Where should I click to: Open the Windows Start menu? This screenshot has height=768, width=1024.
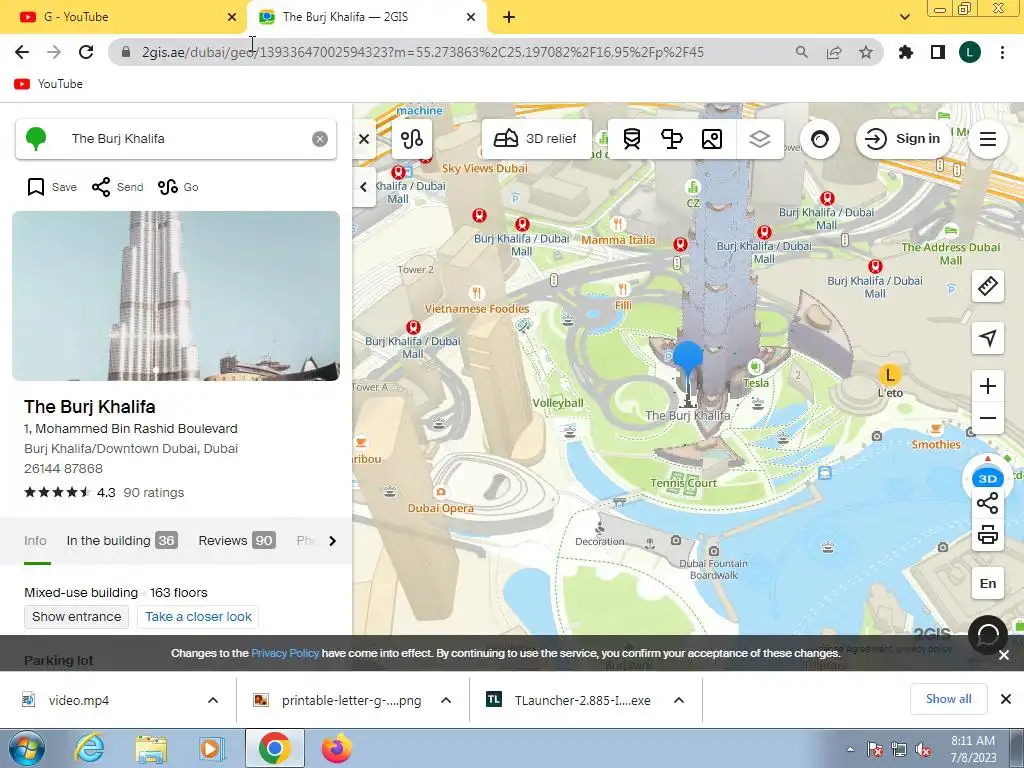[x=26, y=748]
